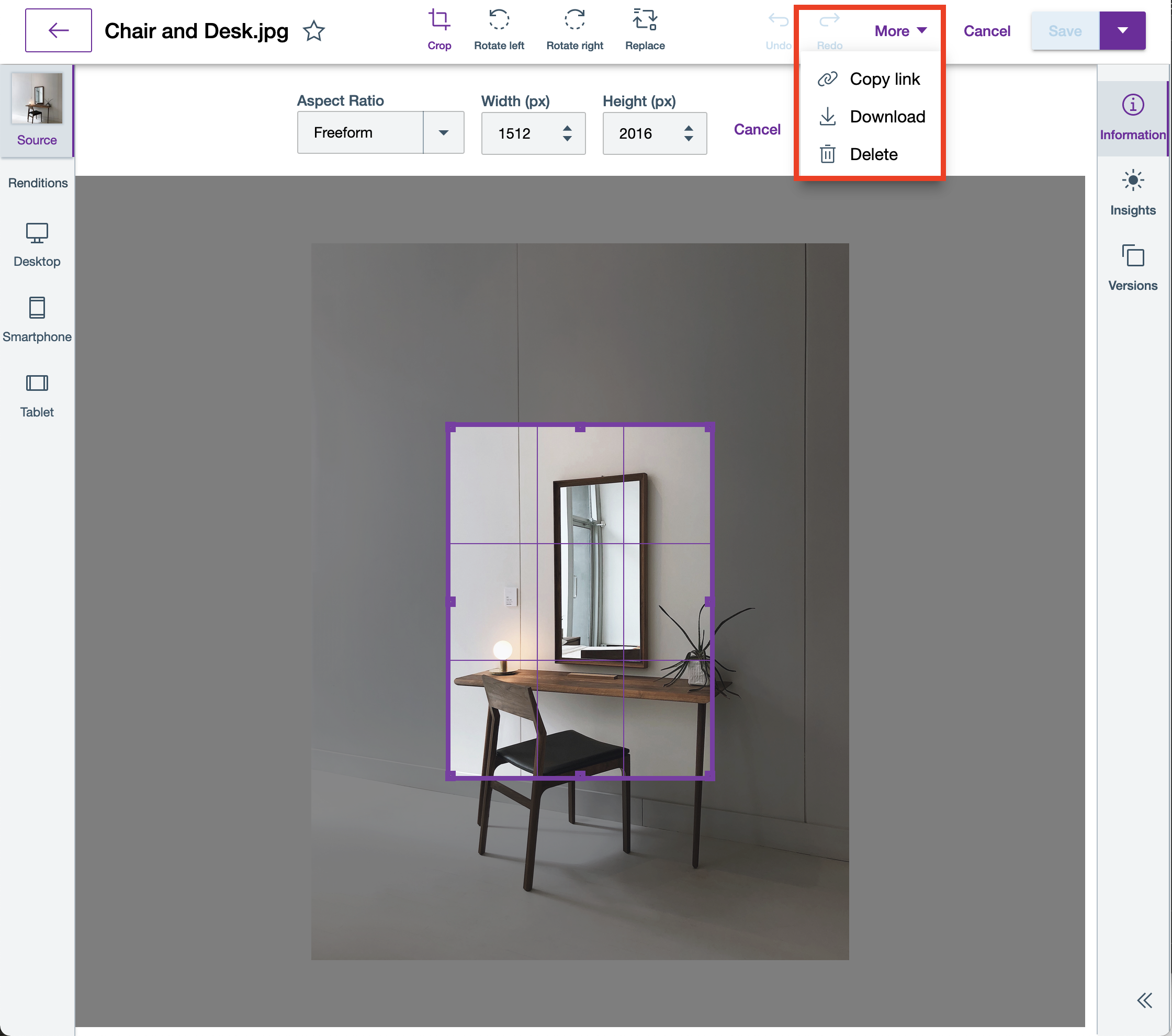Screen dimensions: 1172x1036
Task: Click the Save dropdown arrow
Action: point(1122,30)
